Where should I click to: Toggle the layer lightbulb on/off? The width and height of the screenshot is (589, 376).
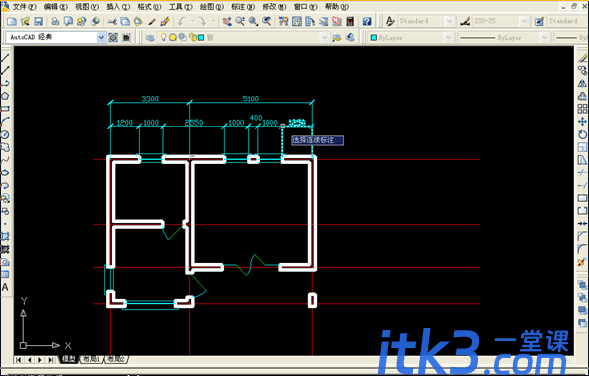[x=163, y=37]
